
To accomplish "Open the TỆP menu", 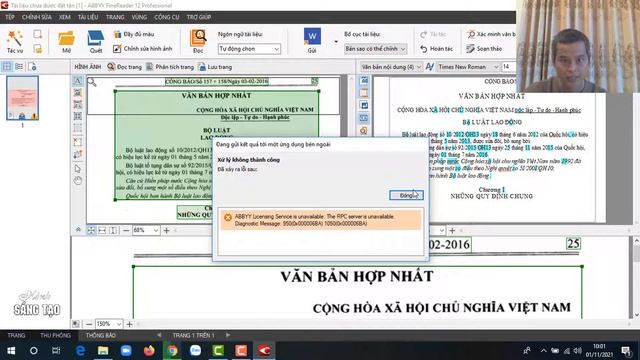I will (10, 17).
